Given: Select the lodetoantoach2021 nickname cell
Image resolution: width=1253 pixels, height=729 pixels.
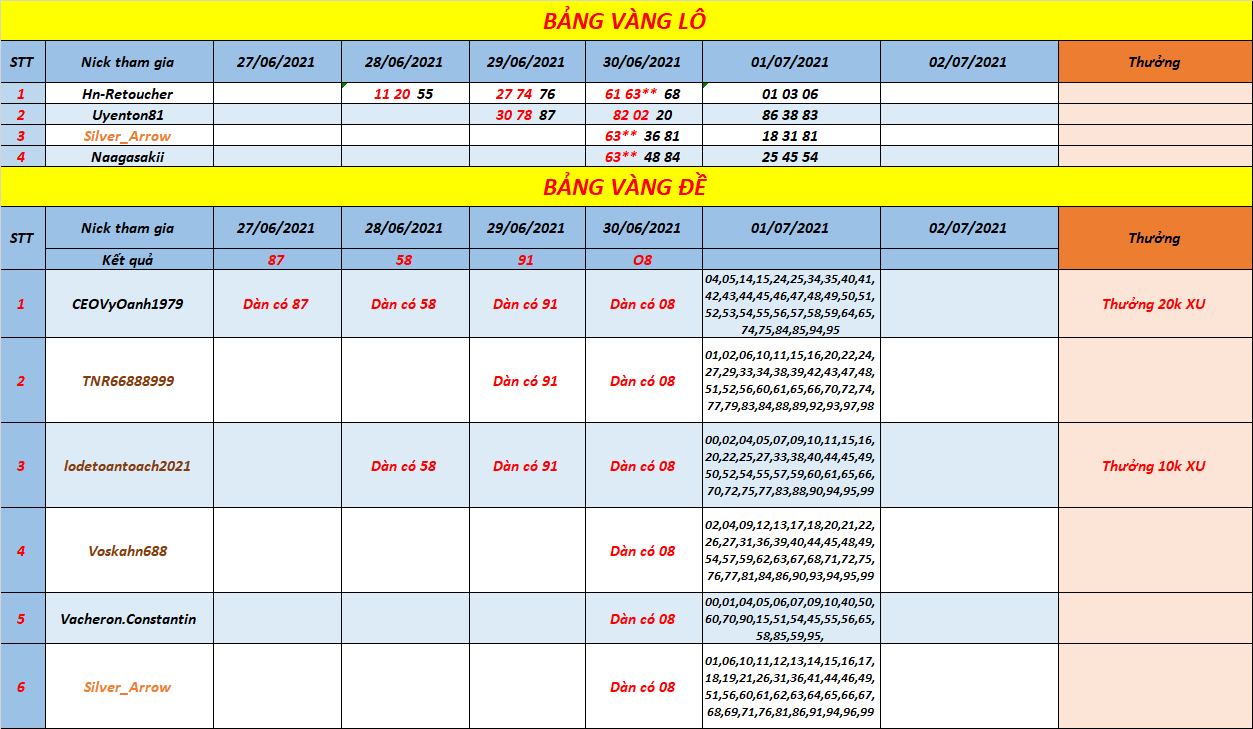Looking at the screenshot, I should (x=128, y=466).
